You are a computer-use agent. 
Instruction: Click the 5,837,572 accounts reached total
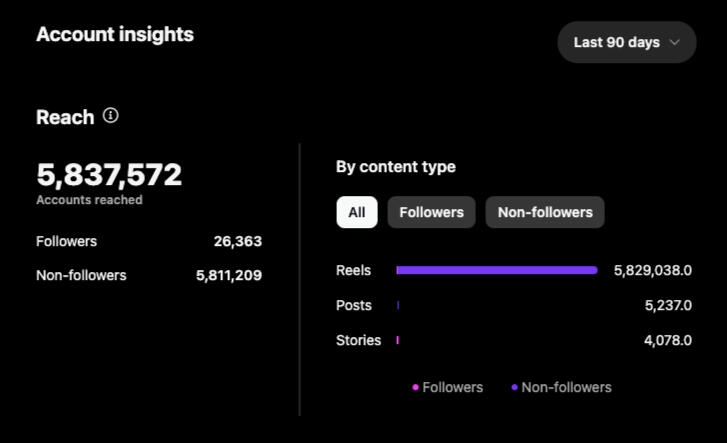(109, 175)
